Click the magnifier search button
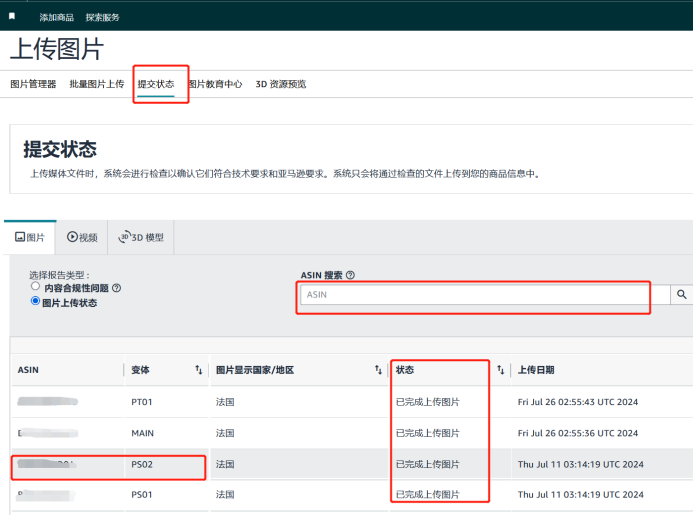The height and width of the screenshot is (515, 693). pos(682,295)
